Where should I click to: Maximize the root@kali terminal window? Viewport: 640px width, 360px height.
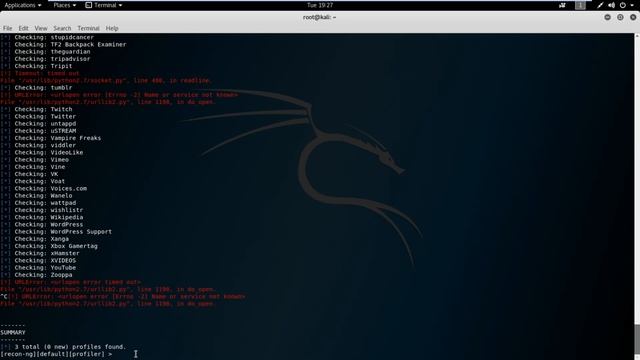coord(620,17)
